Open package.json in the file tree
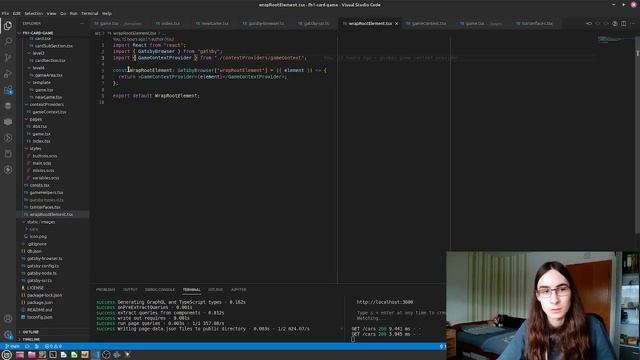The image size is (640, 360). click(40, 302)
